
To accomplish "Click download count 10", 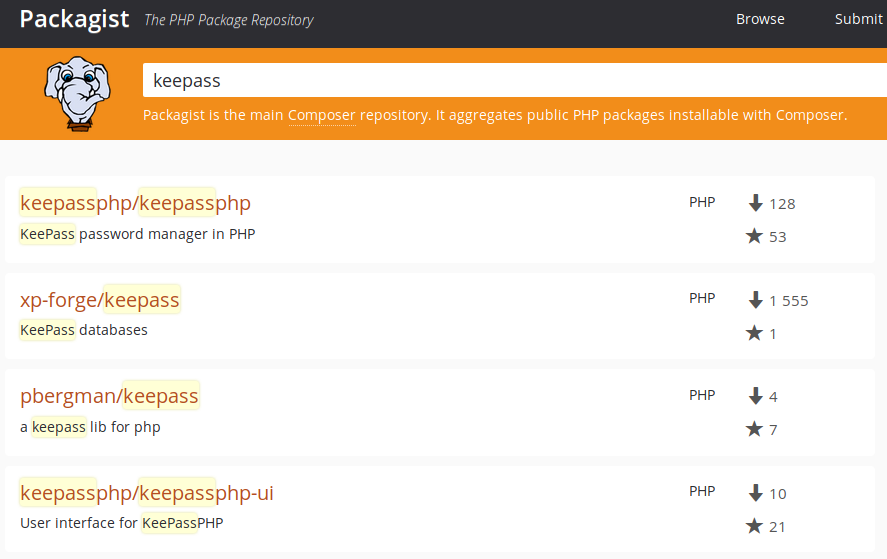I will 778,494.
